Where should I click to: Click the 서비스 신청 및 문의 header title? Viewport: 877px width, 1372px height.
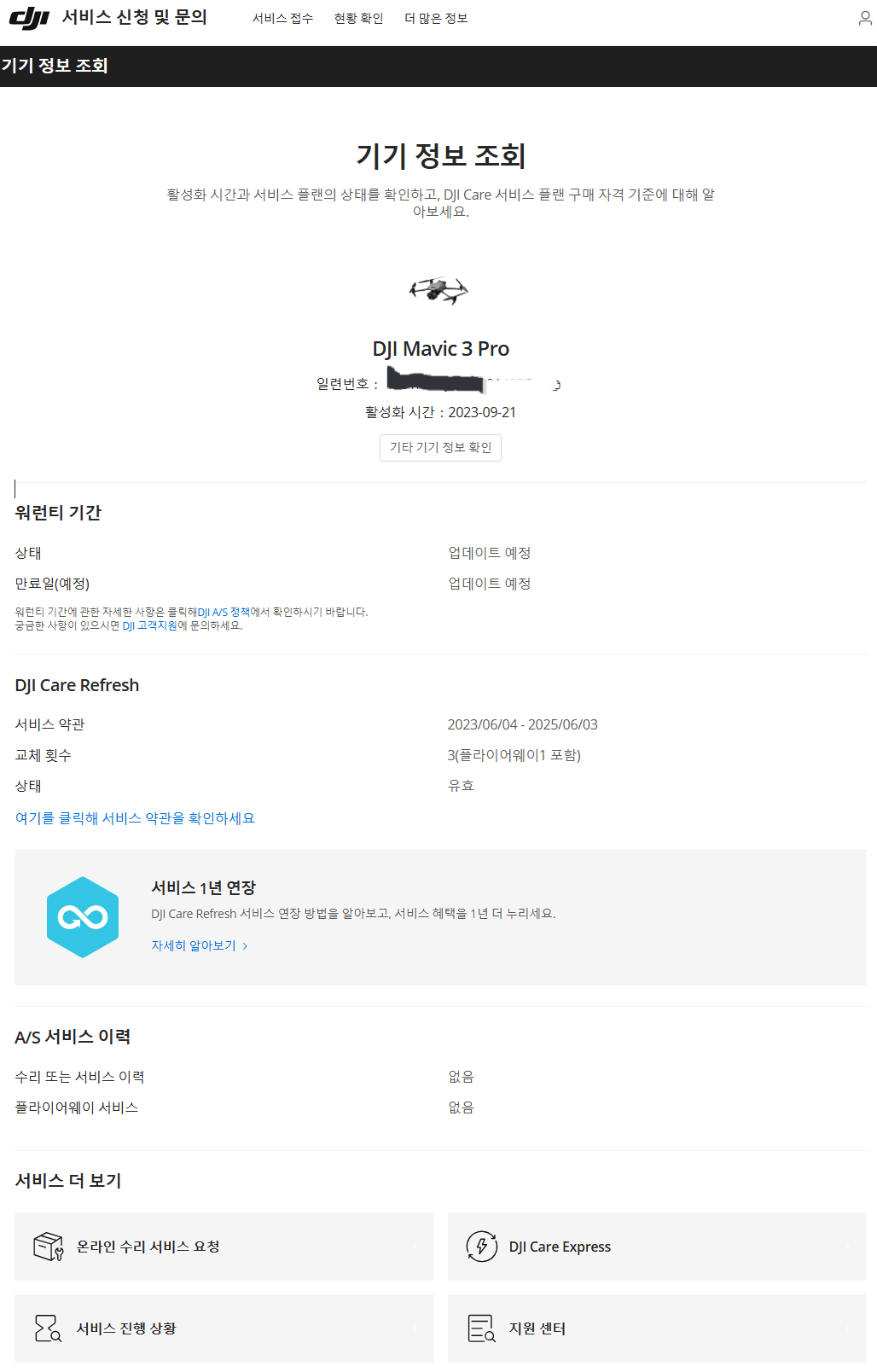135,18
